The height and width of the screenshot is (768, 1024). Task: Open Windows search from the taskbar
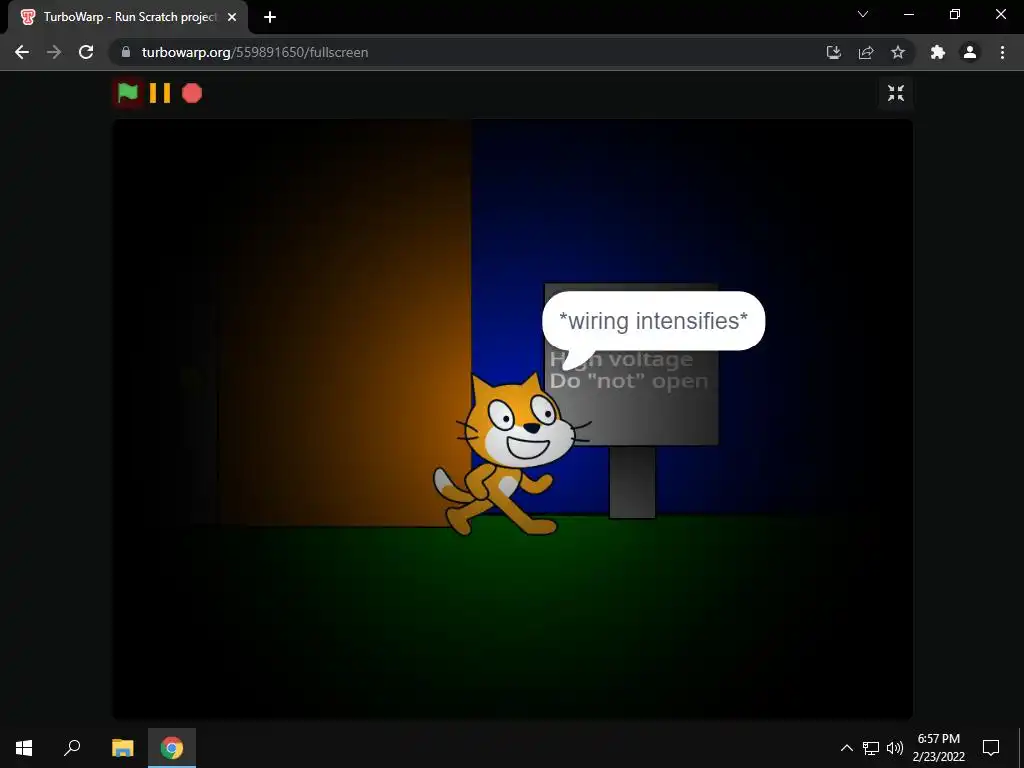coord(72,748)
